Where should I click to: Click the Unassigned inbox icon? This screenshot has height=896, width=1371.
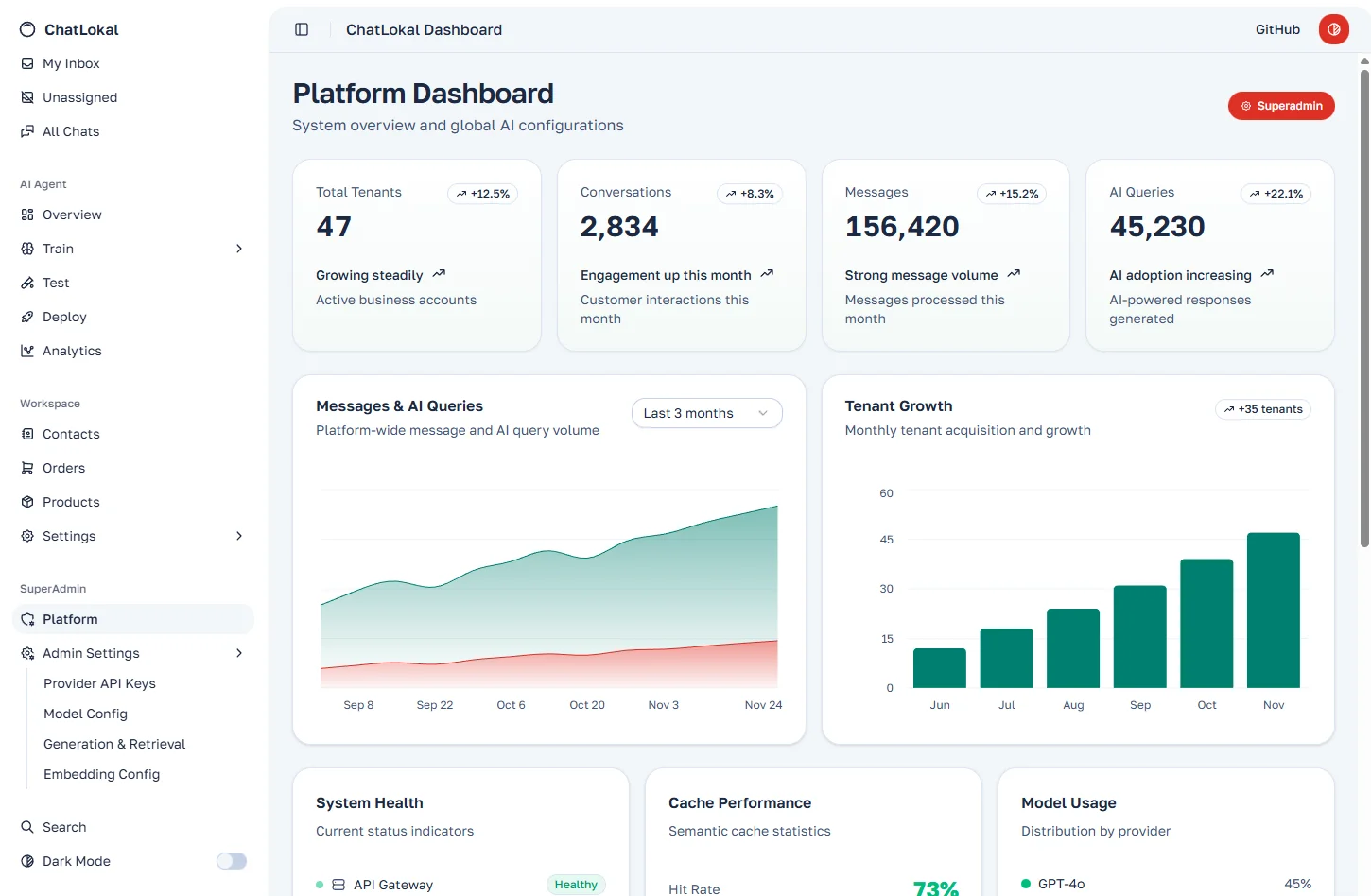(27, 97)
